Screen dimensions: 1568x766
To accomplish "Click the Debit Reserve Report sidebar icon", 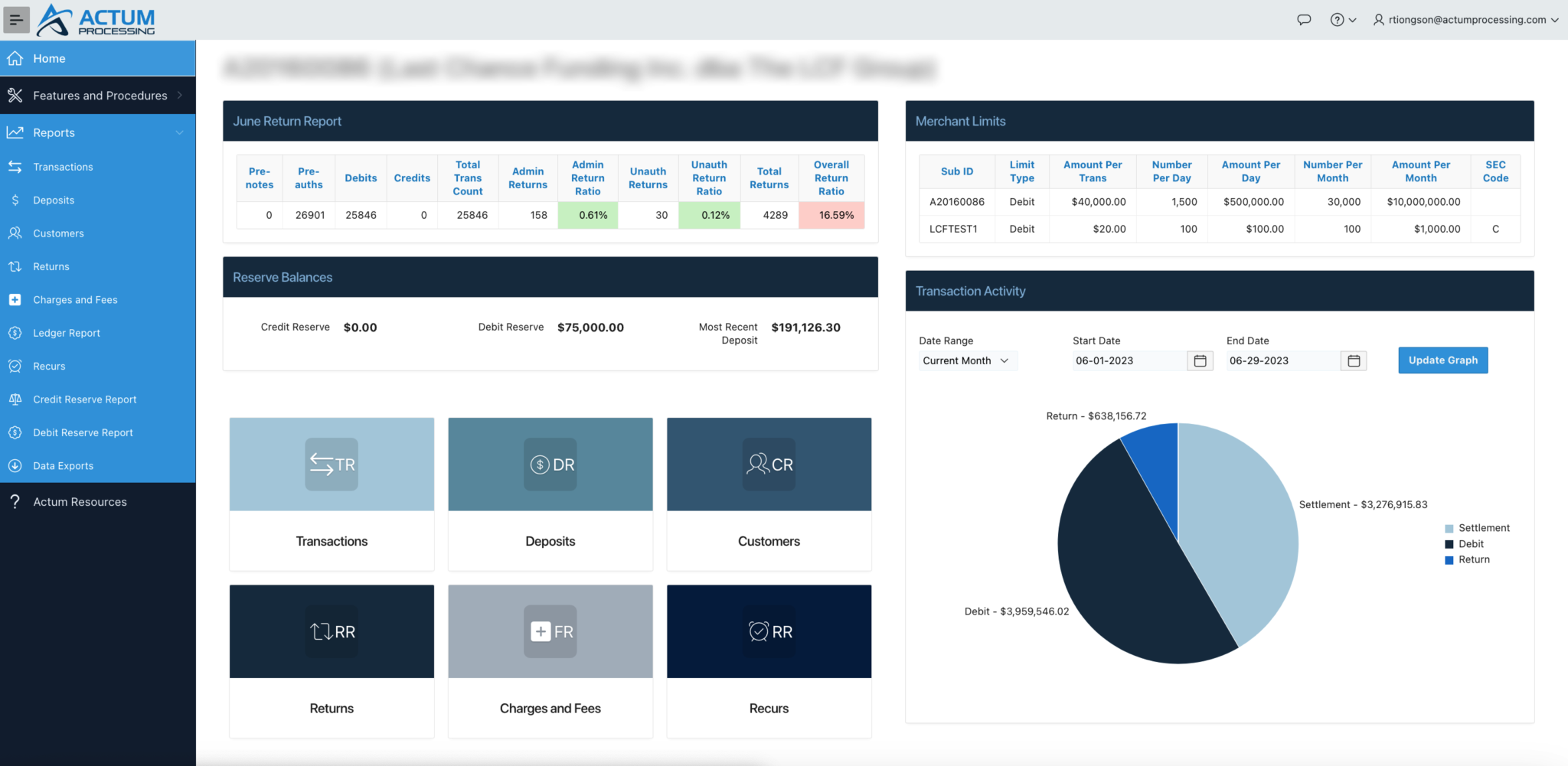I will coord(15,432).
